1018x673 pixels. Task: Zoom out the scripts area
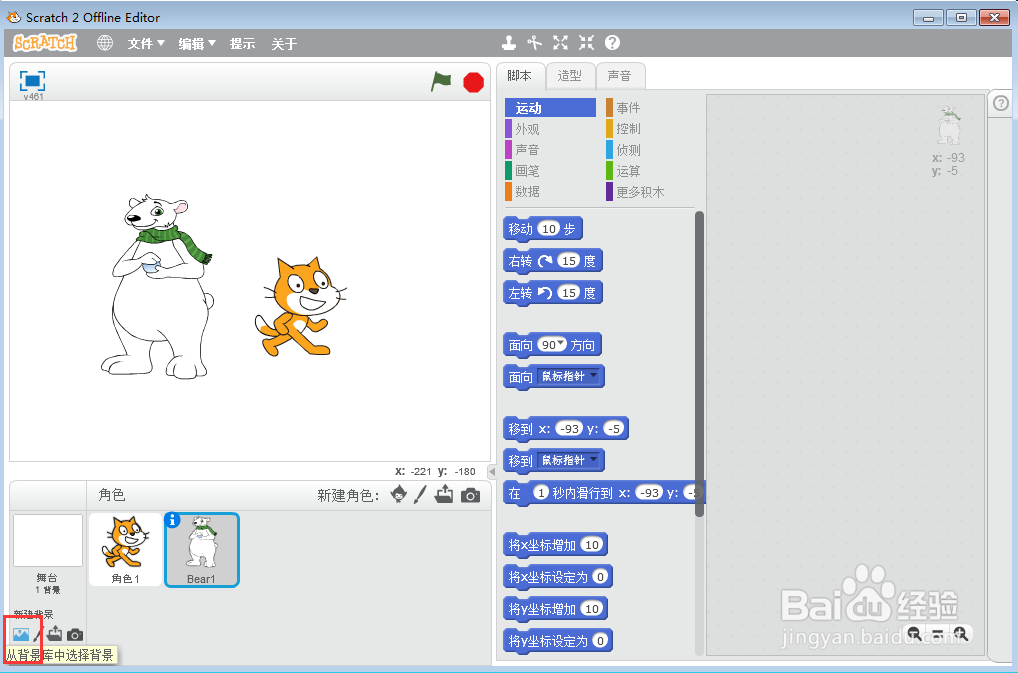coord(913,633)
